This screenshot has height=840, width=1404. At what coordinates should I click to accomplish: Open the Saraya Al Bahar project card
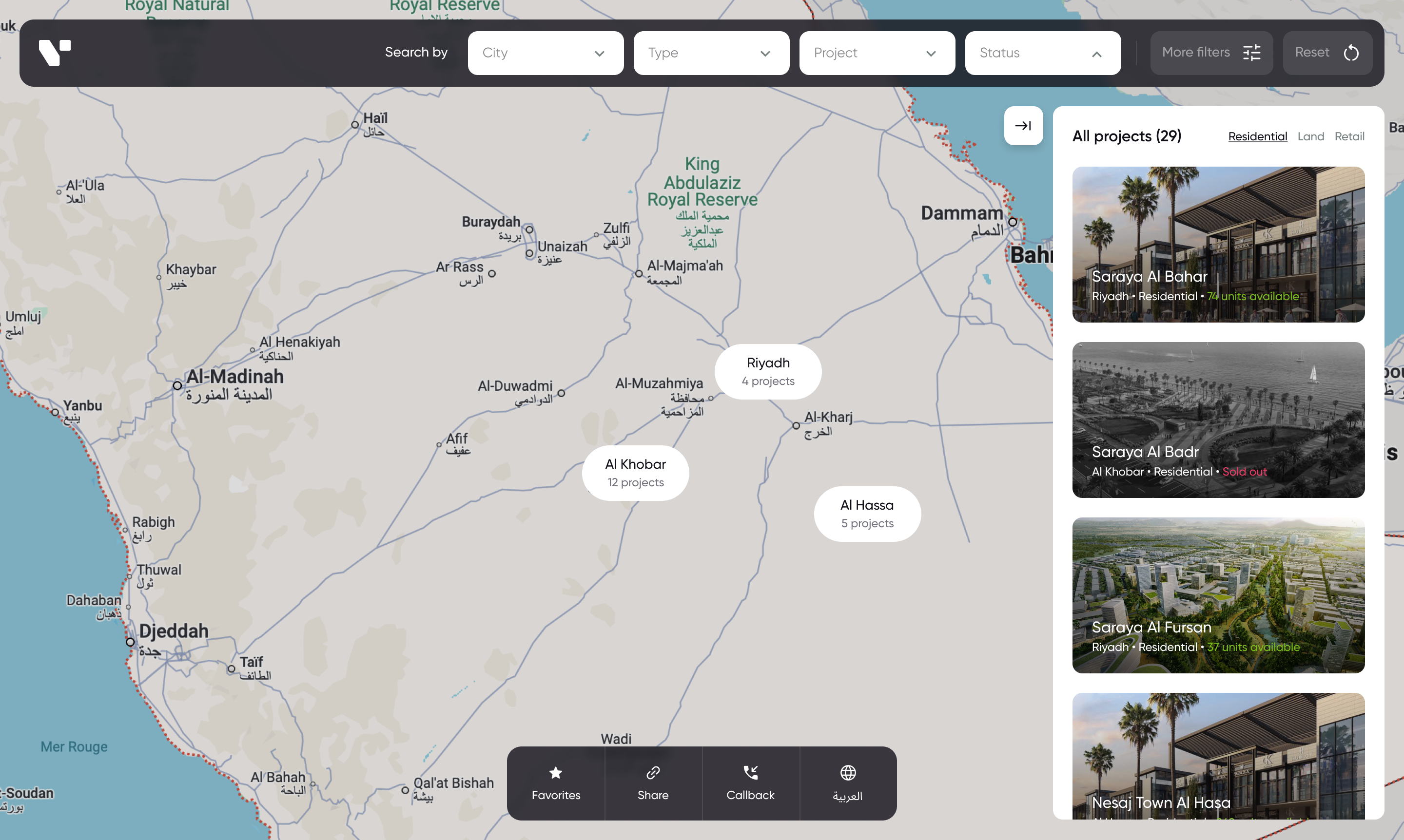tap(1218, 244)
